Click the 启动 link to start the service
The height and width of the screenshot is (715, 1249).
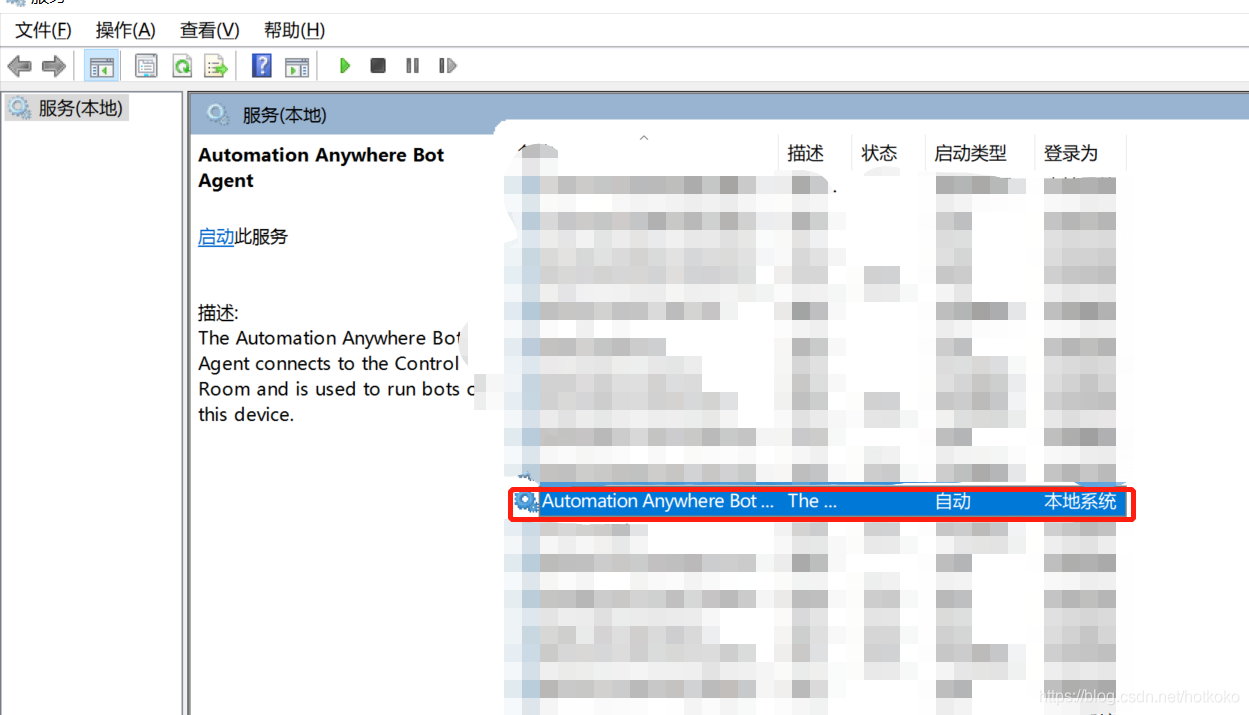(x=217, y=236)
